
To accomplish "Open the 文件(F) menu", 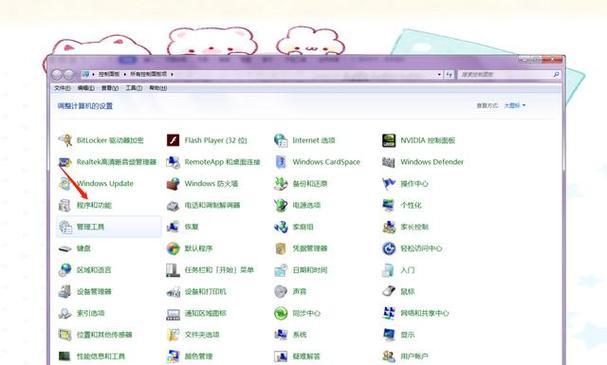I will tap(62, 88).
